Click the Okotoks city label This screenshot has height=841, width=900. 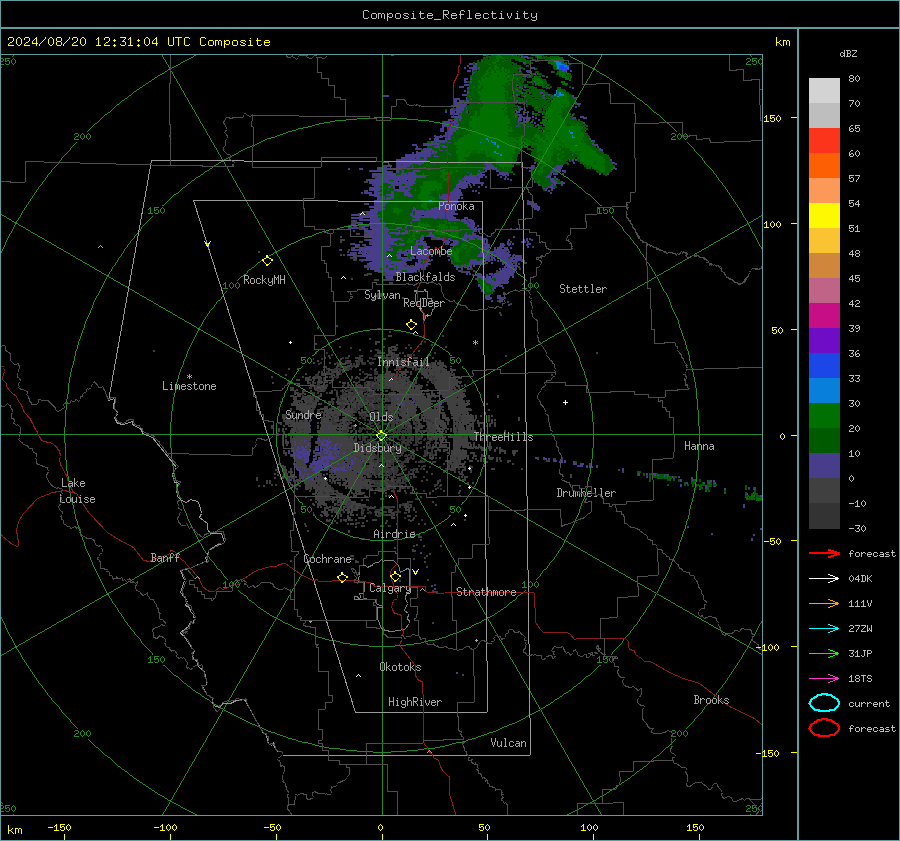tap(400, 667)
